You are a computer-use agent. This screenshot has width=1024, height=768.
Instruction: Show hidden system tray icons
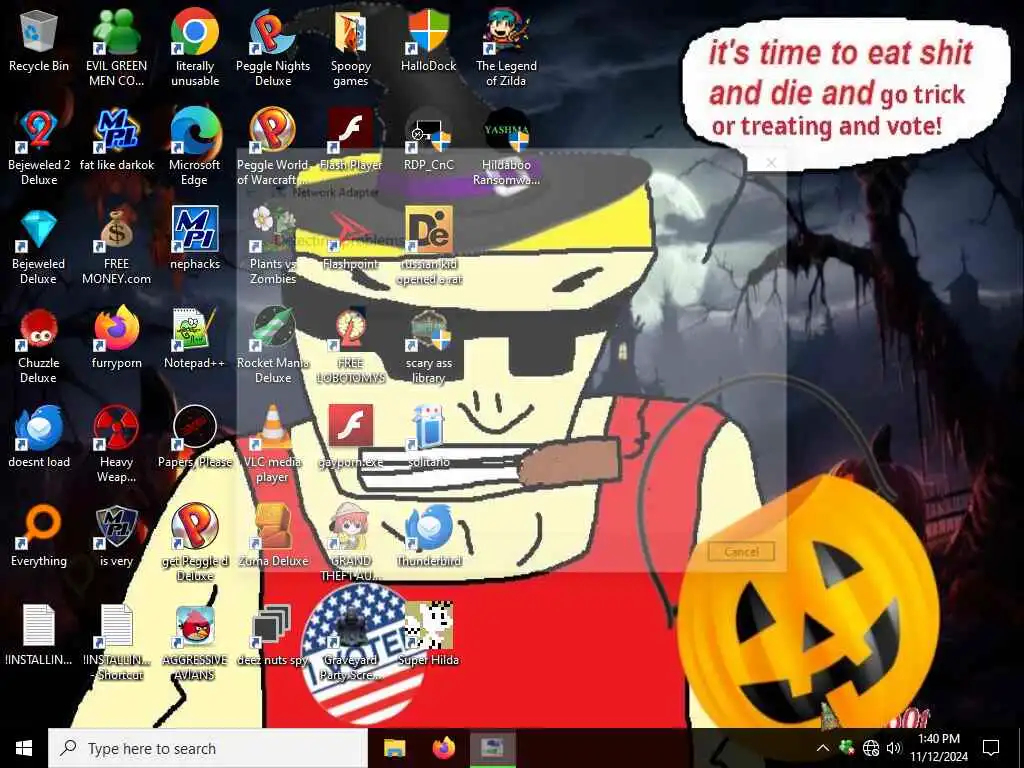822,748
